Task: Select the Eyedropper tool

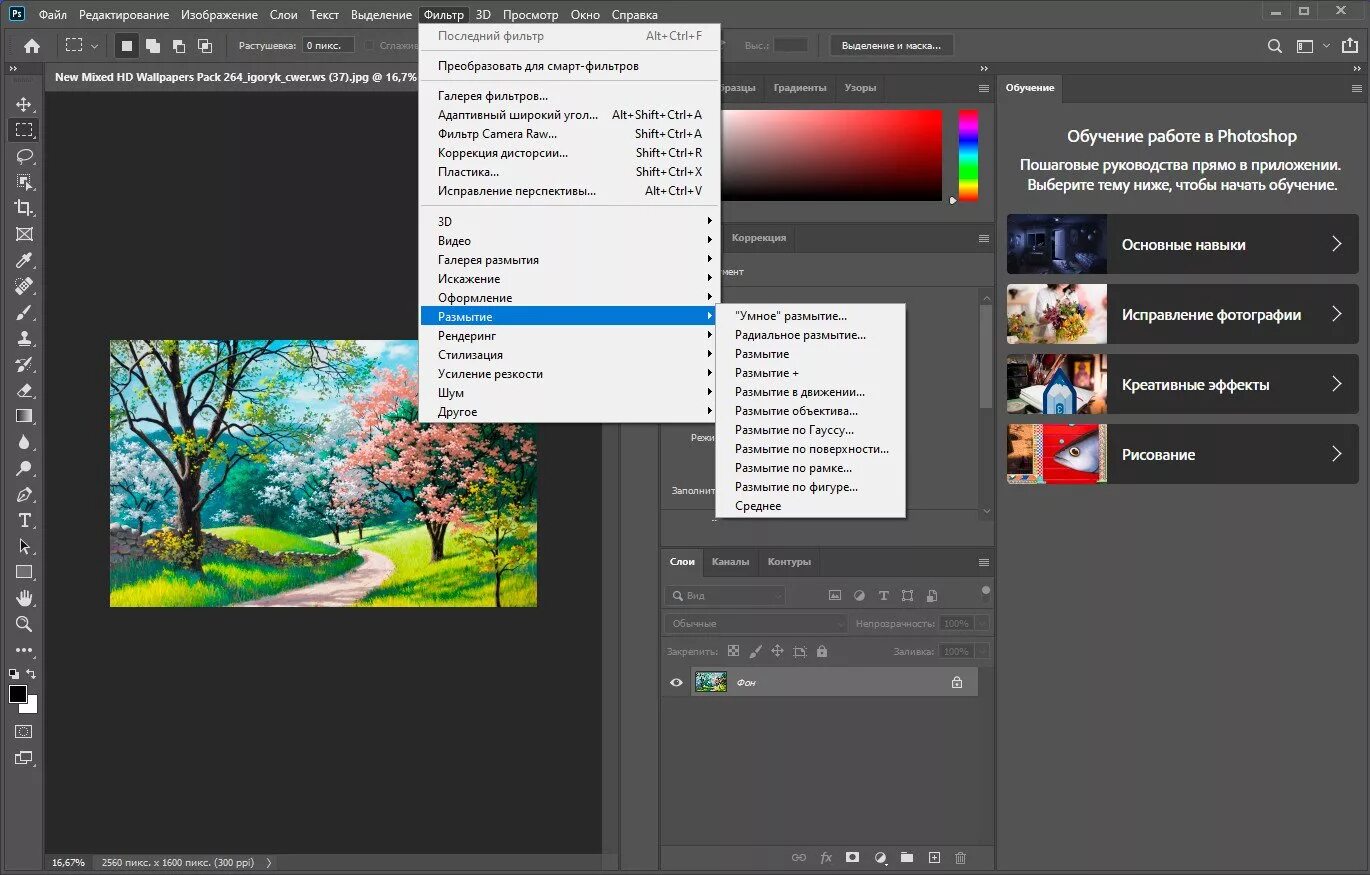Action: (24, 260)
